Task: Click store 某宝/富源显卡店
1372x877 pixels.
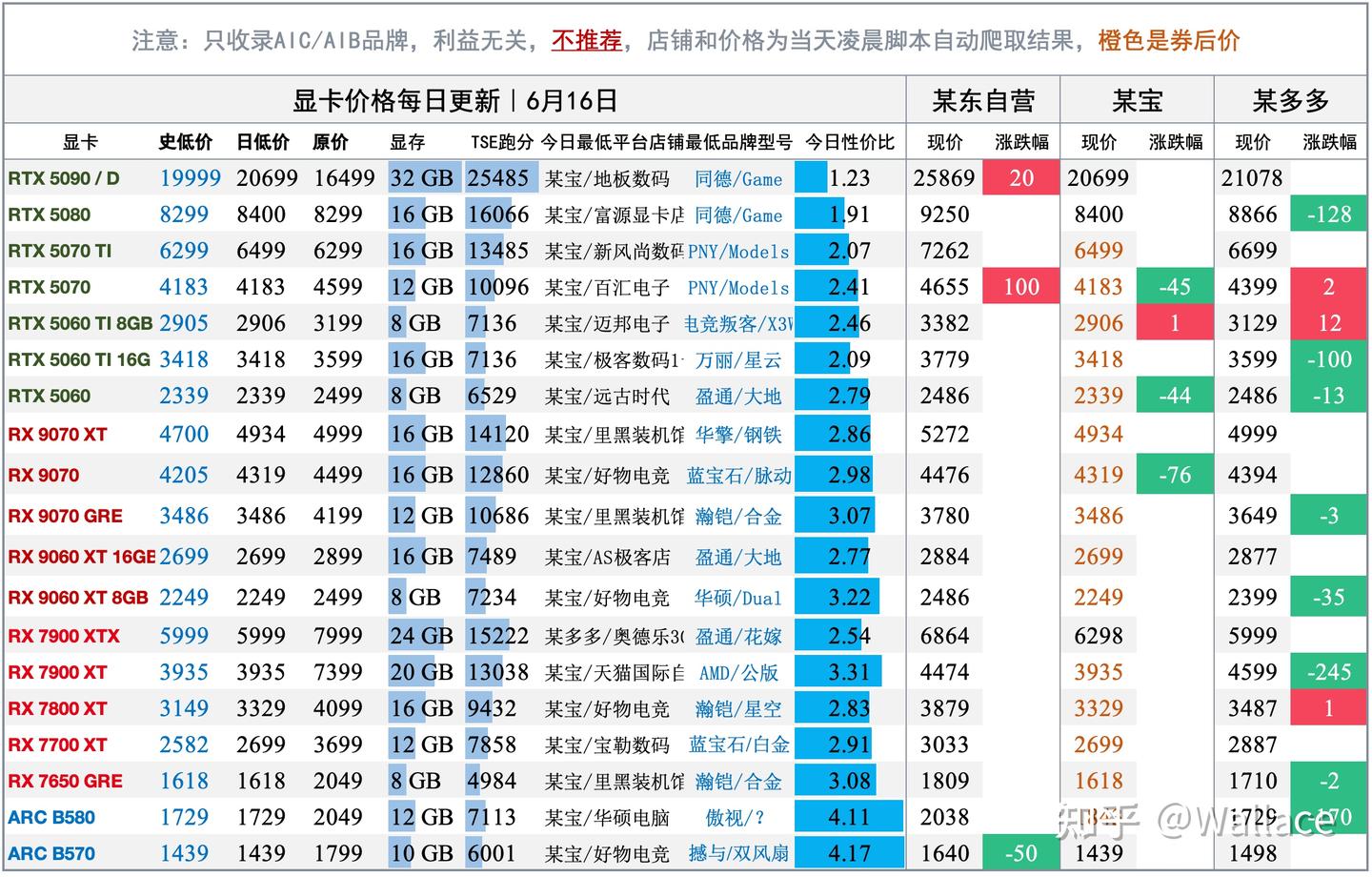Action: tap(614, 214)
